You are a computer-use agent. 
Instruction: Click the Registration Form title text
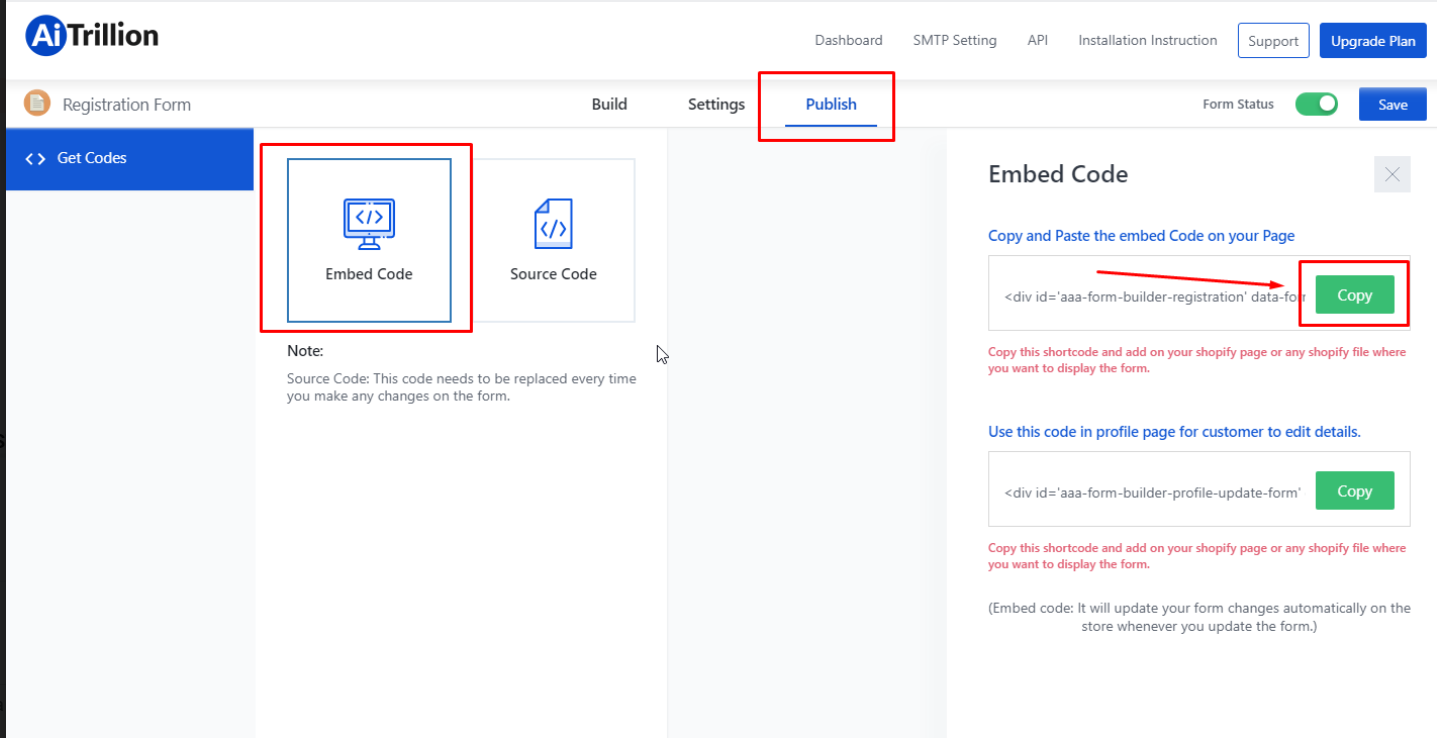[x=126, y=104]
